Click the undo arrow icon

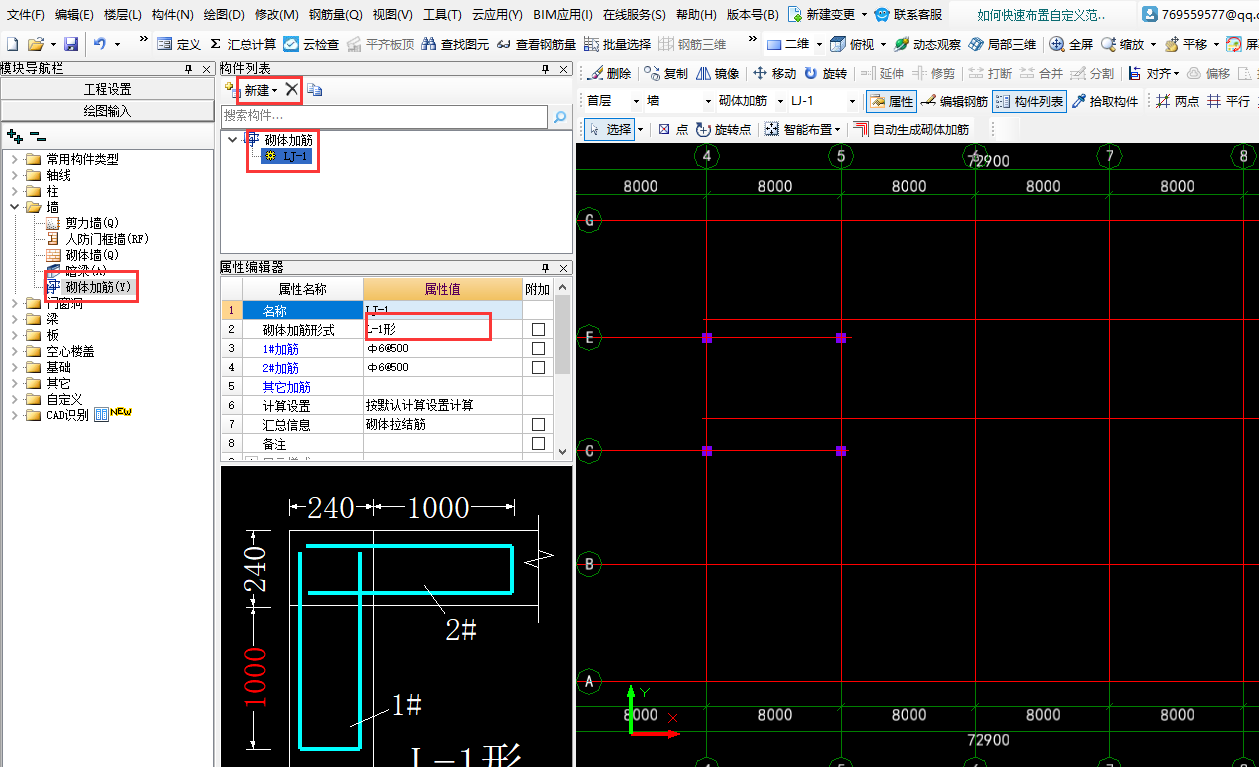(x=100, y=44)
